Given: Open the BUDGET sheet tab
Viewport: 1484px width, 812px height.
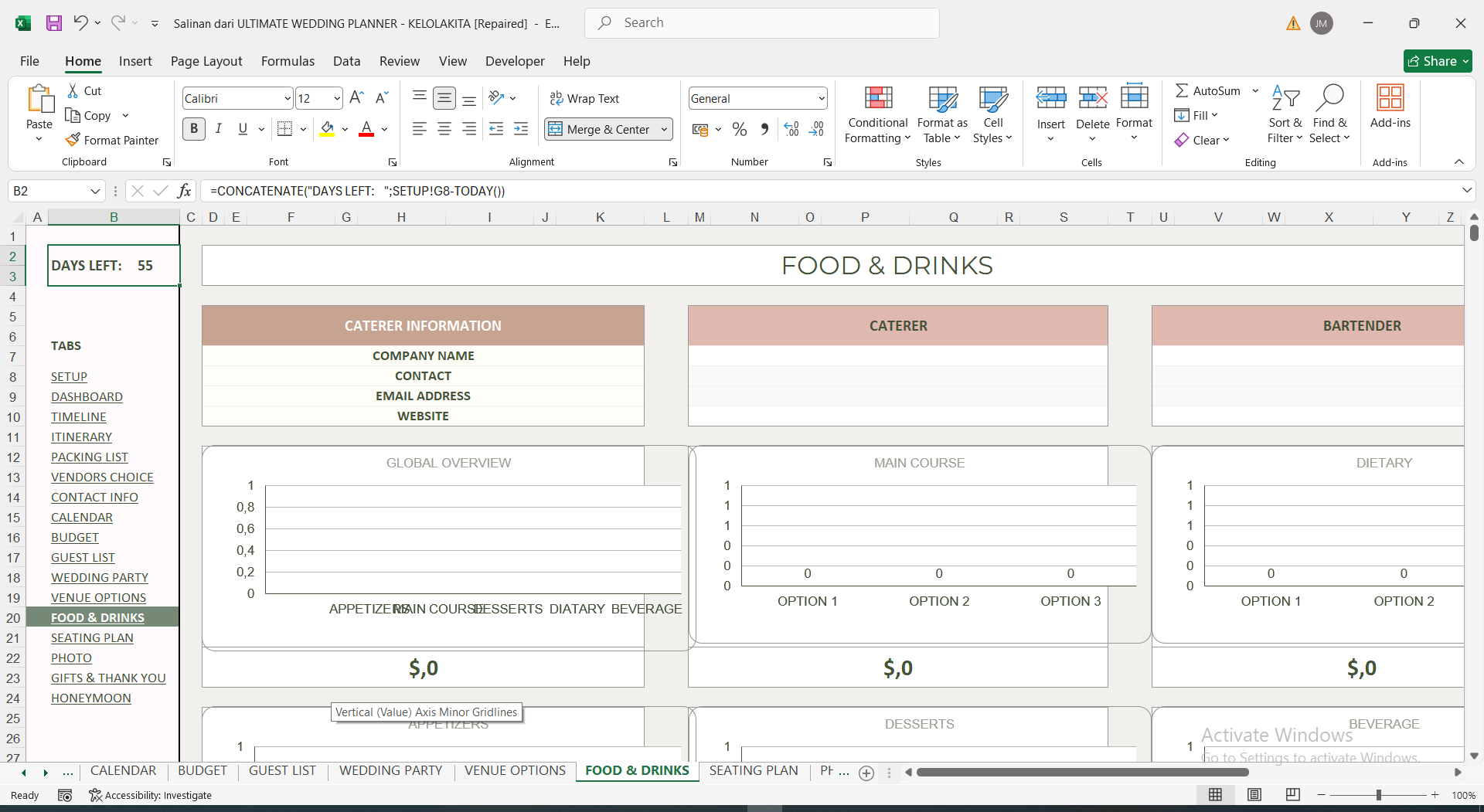Looking at the screenshot, I should click(203, 771).
